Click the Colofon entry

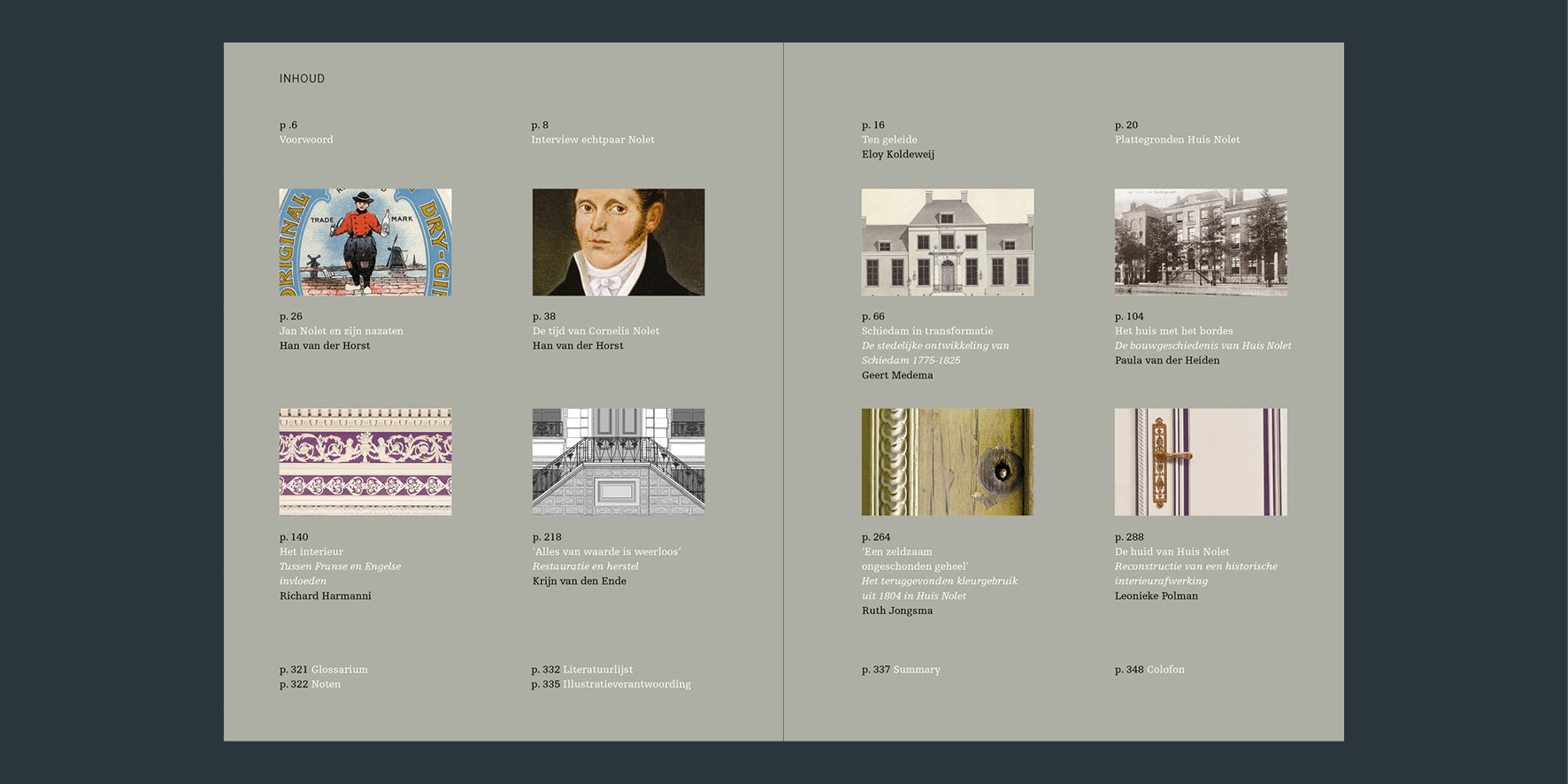[1165, 670]
